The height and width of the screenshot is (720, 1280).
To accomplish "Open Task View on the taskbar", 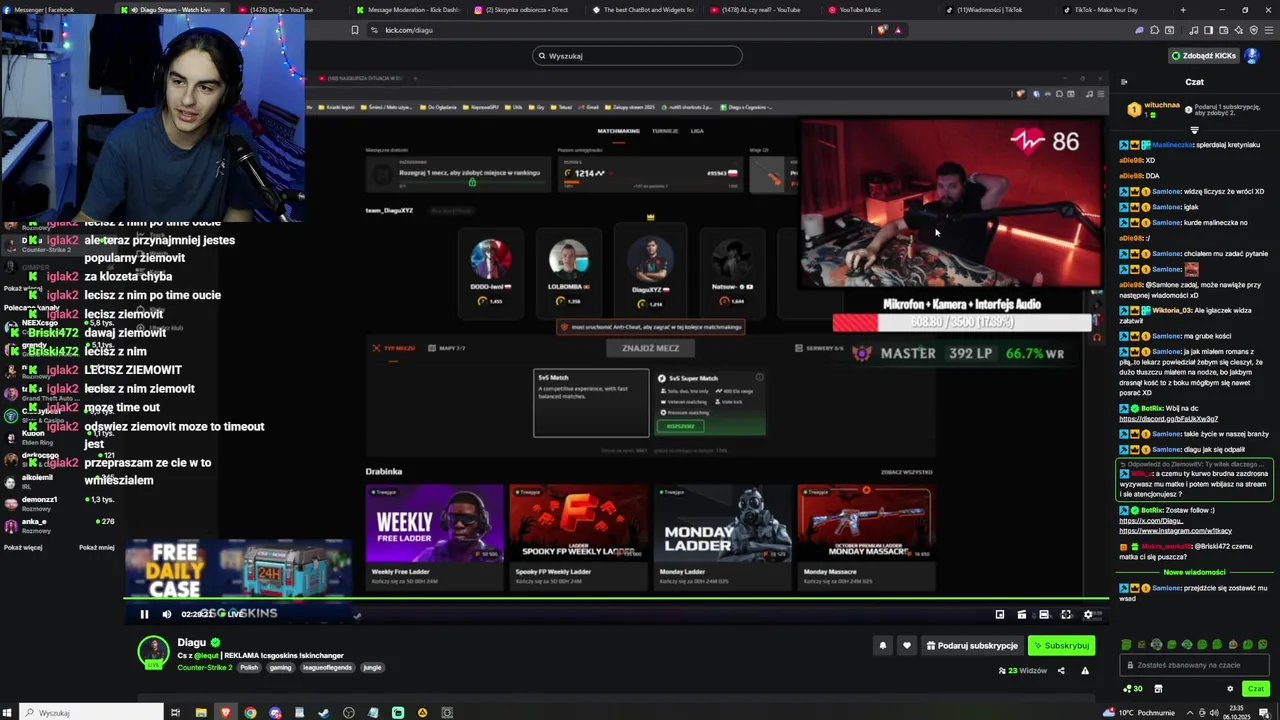I will [175, 713].
